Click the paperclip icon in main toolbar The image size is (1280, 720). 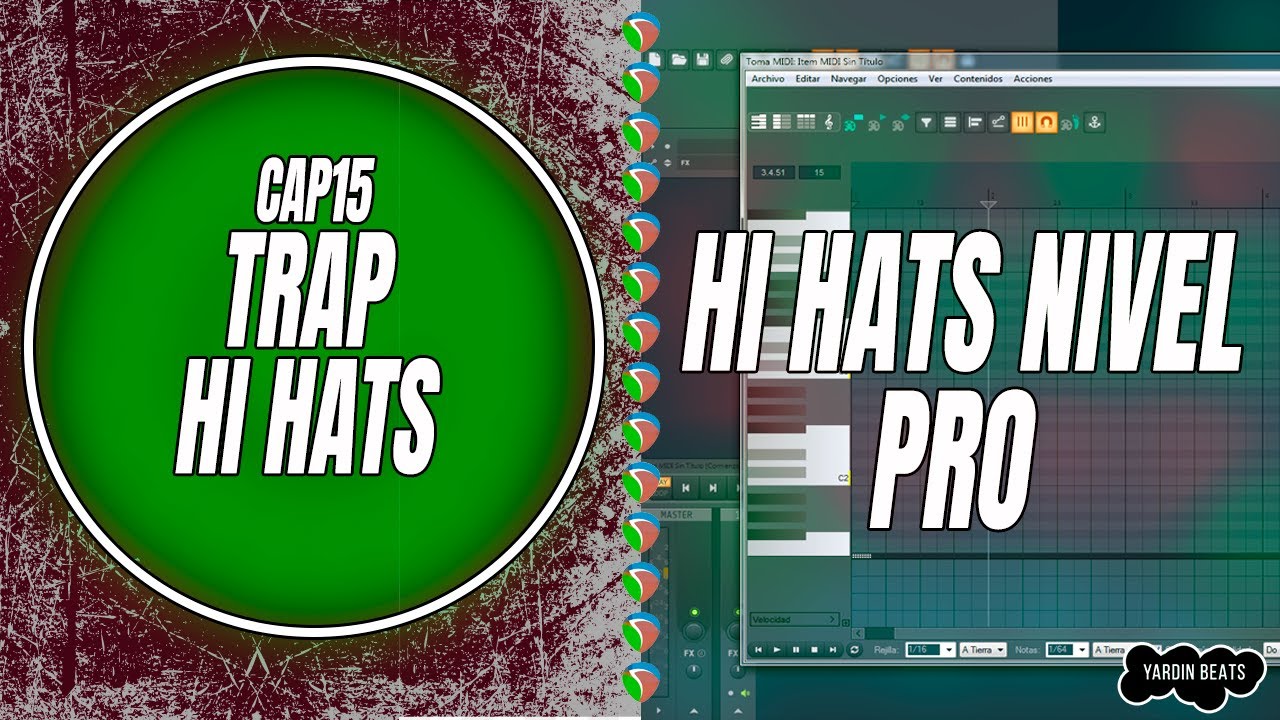click(727, 59)
